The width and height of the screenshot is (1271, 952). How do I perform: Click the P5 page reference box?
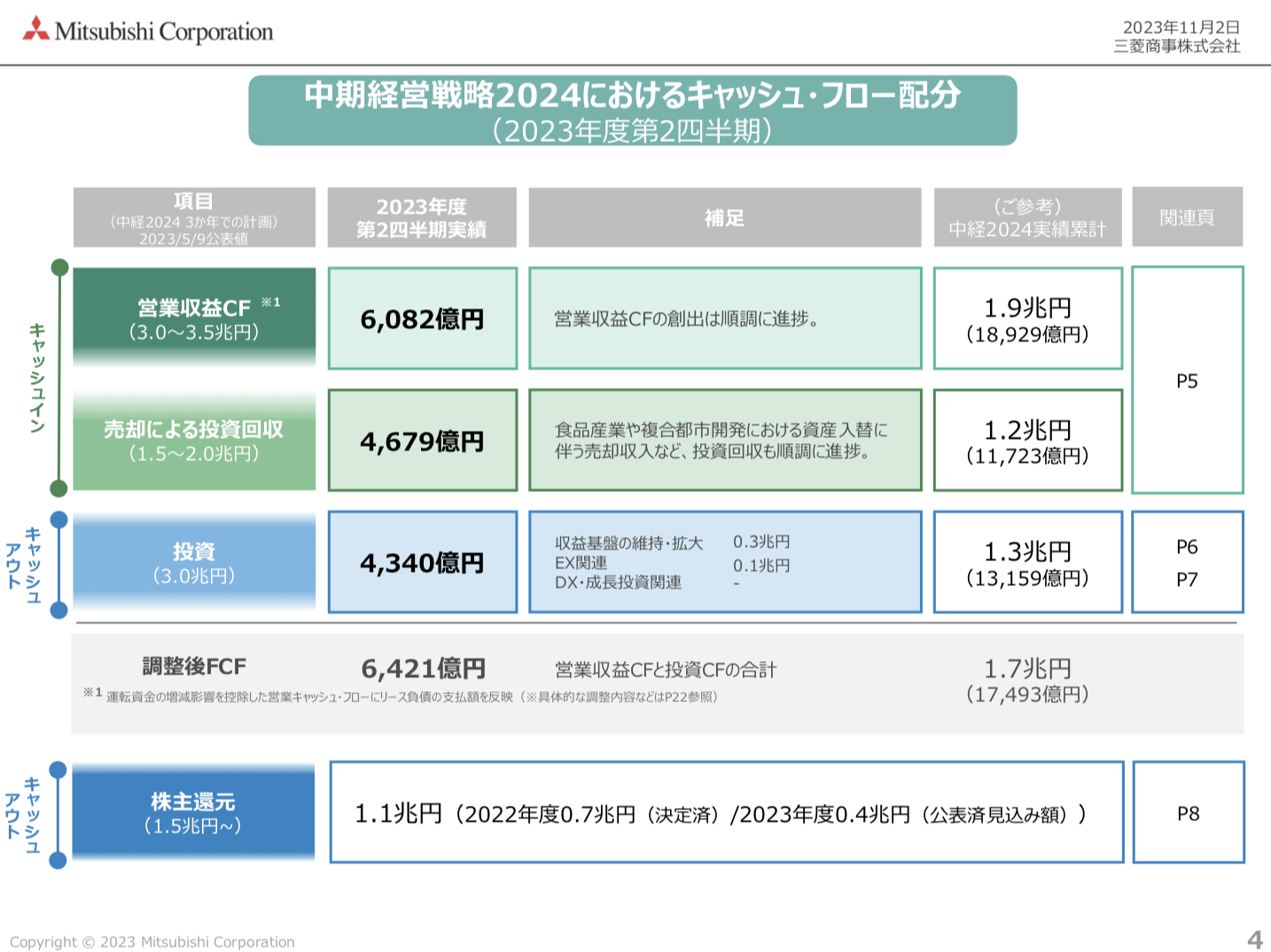1188,380
